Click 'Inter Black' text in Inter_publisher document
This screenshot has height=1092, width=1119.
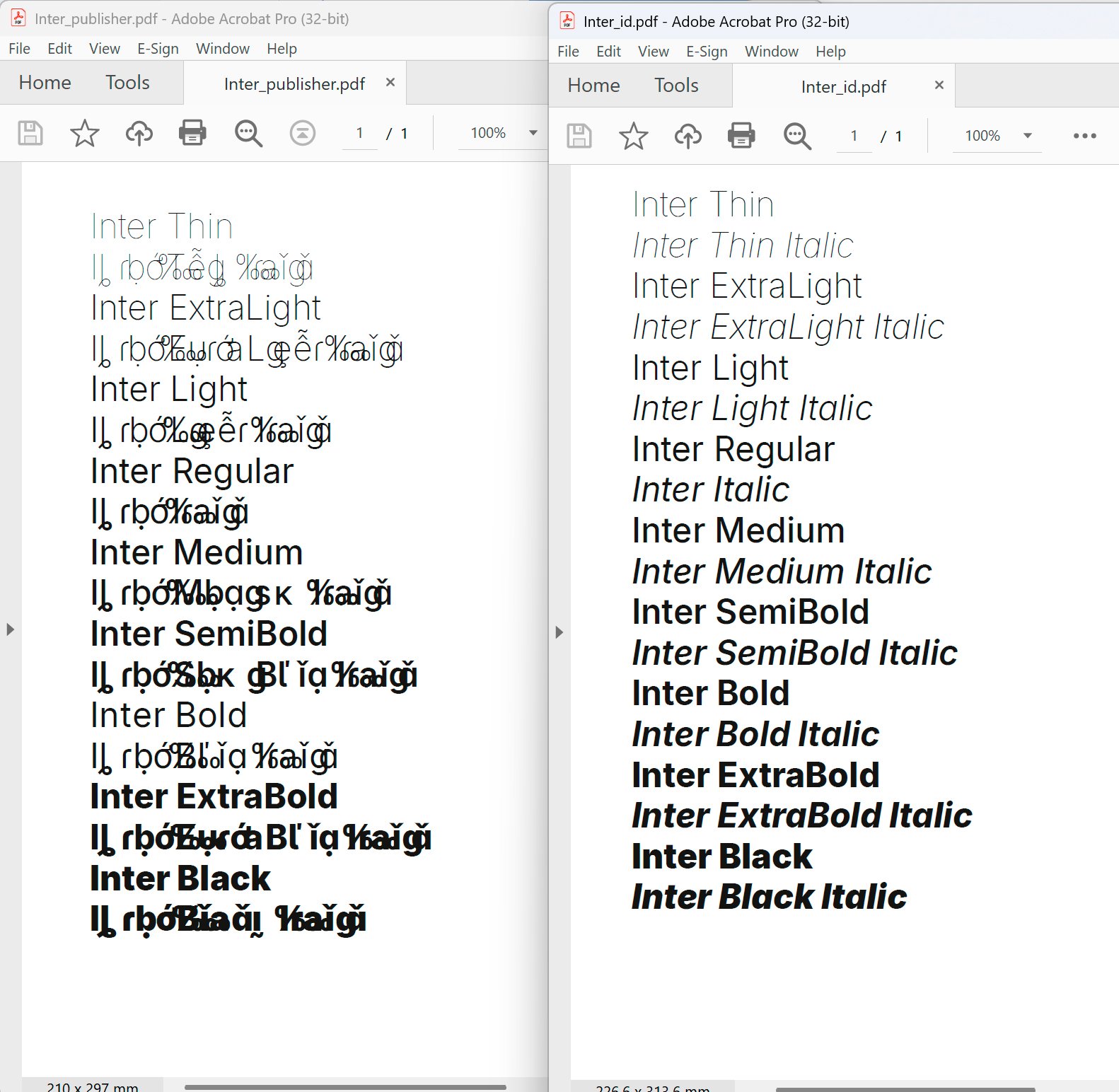click(x=180, y=878)
